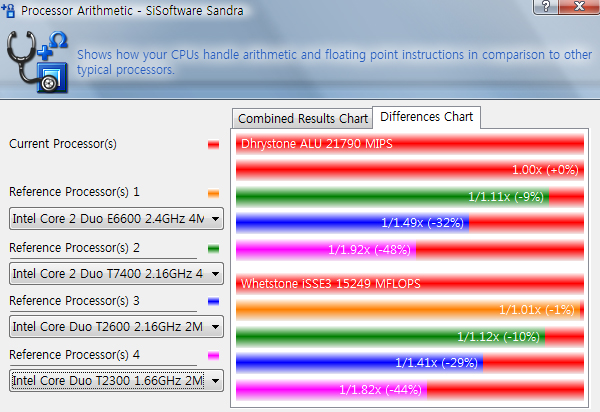Image resolution: width=600 pixels, height=412 pixels.
Task: Click the help question mark button
Action: 546,6
